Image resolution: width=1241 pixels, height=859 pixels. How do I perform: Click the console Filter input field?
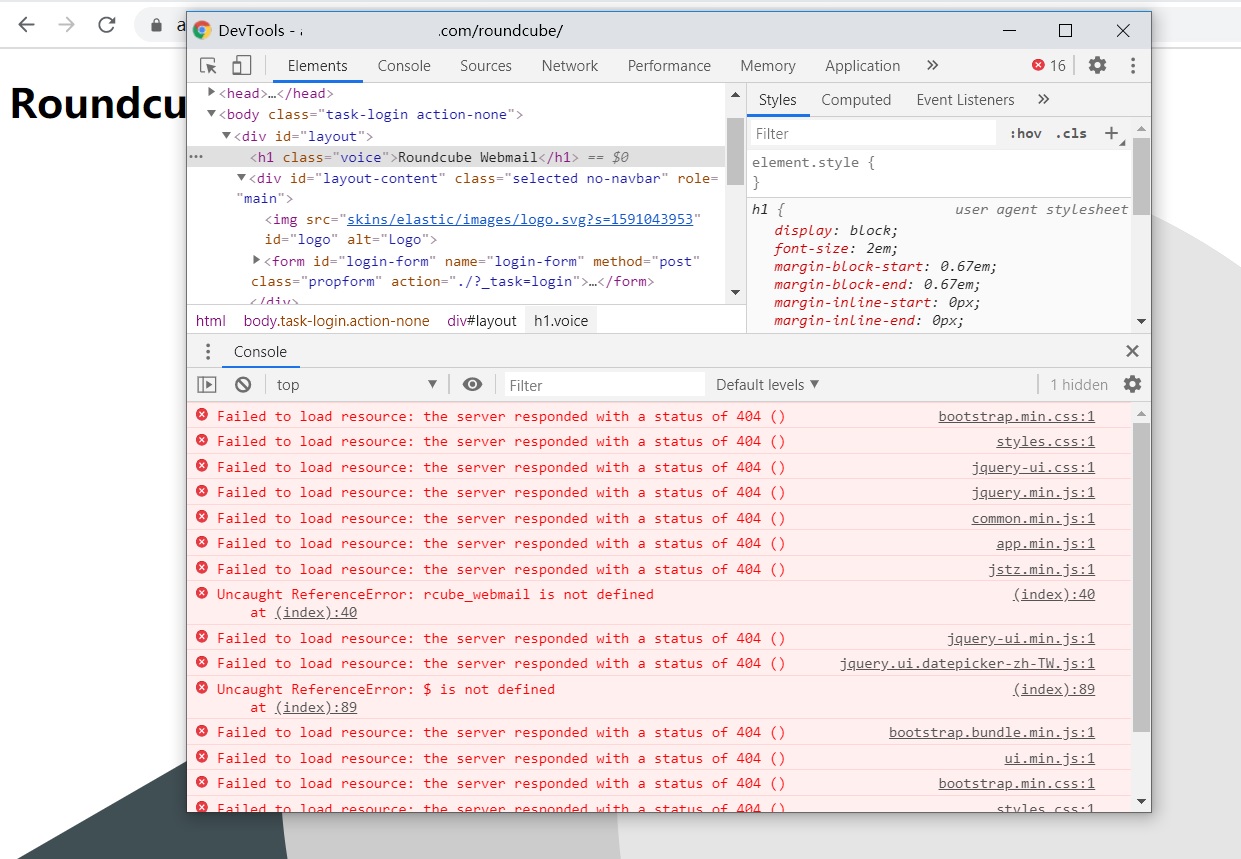click(x=603, y=385)
